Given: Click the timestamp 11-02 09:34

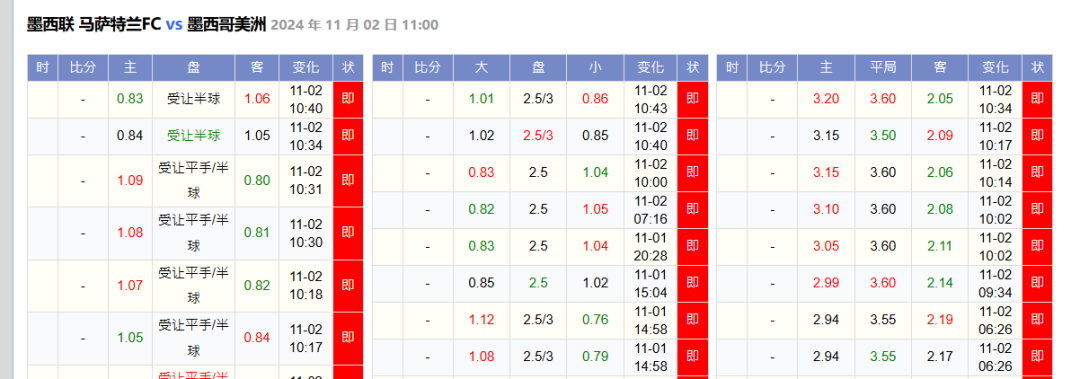Looking at the screenshot, I should (995, 283).
